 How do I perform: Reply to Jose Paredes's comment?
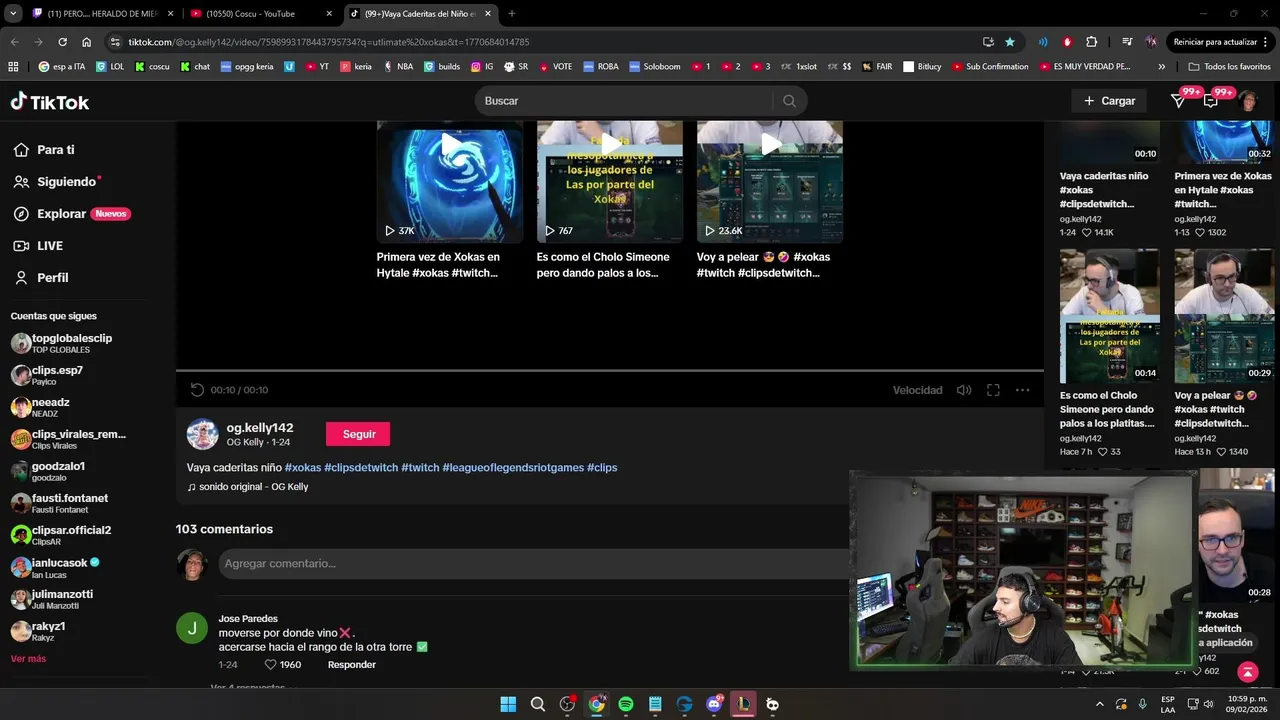(x=352, y=665)
